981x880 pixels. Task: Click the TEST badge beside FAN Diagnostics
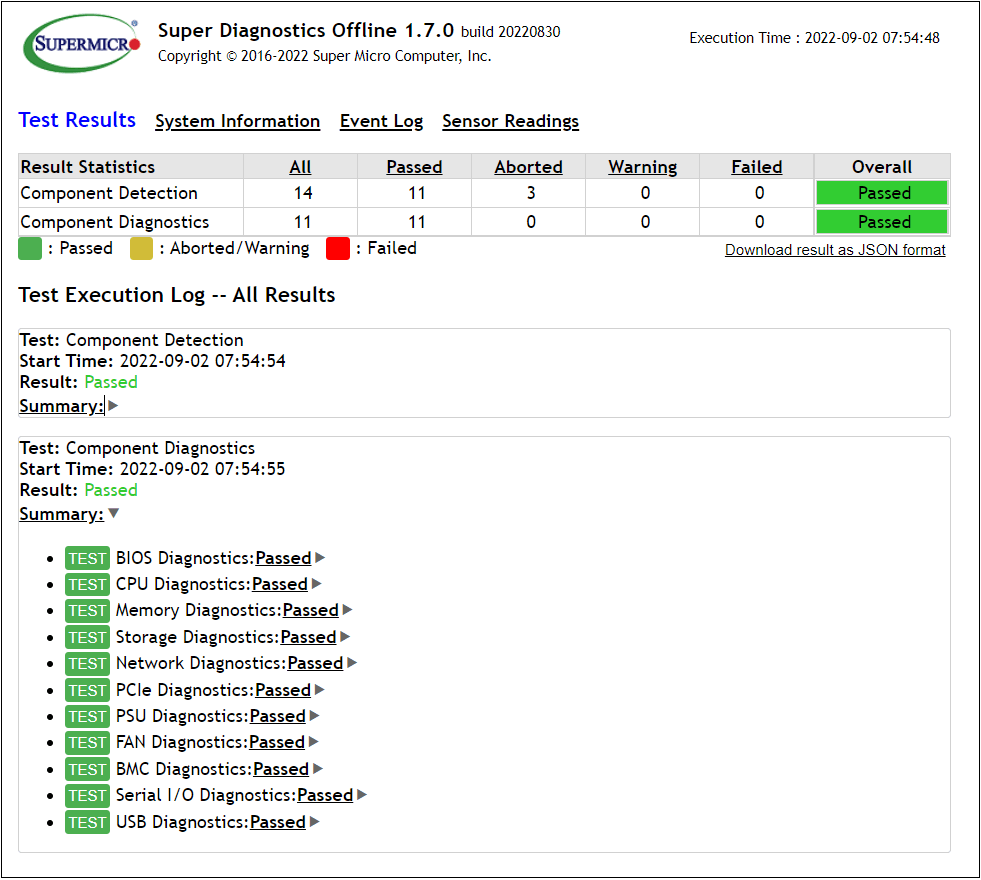point(87,743)
